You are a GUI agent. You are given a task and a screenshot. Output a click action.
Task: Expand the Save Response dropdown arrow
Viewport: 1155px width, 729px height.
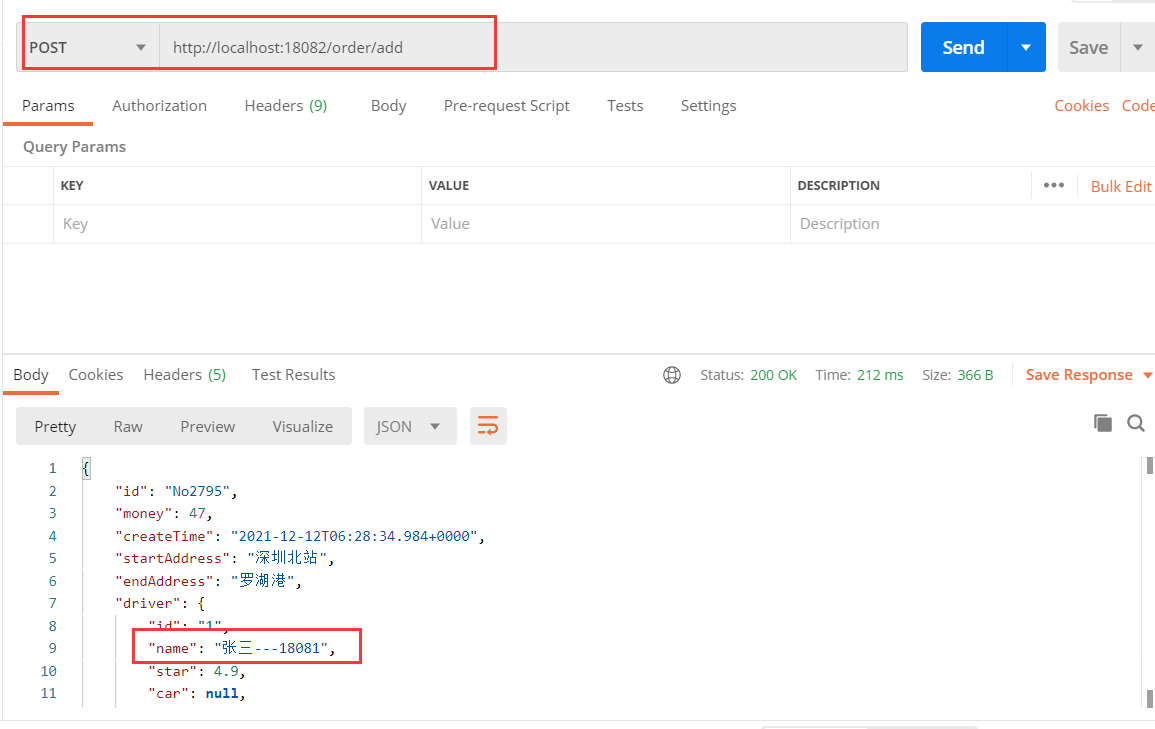point(1147,376)
